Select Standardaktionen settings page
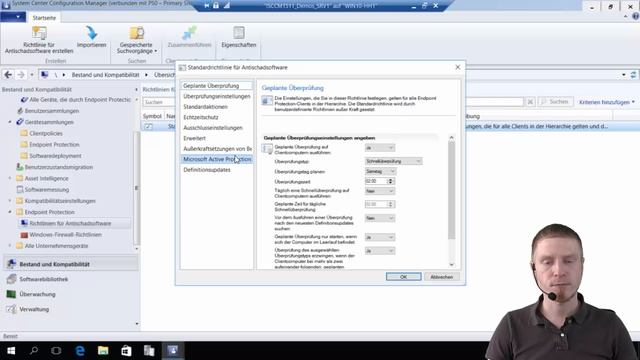 point(216,107)
